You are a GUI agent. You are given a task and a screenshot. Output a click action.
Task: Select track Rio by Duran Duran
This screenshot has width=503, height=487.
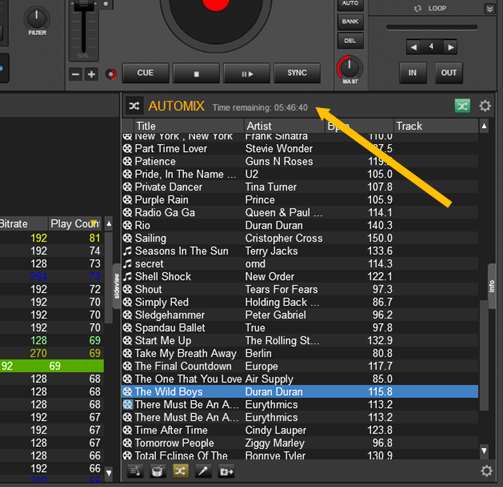click(x=300, y=225)
